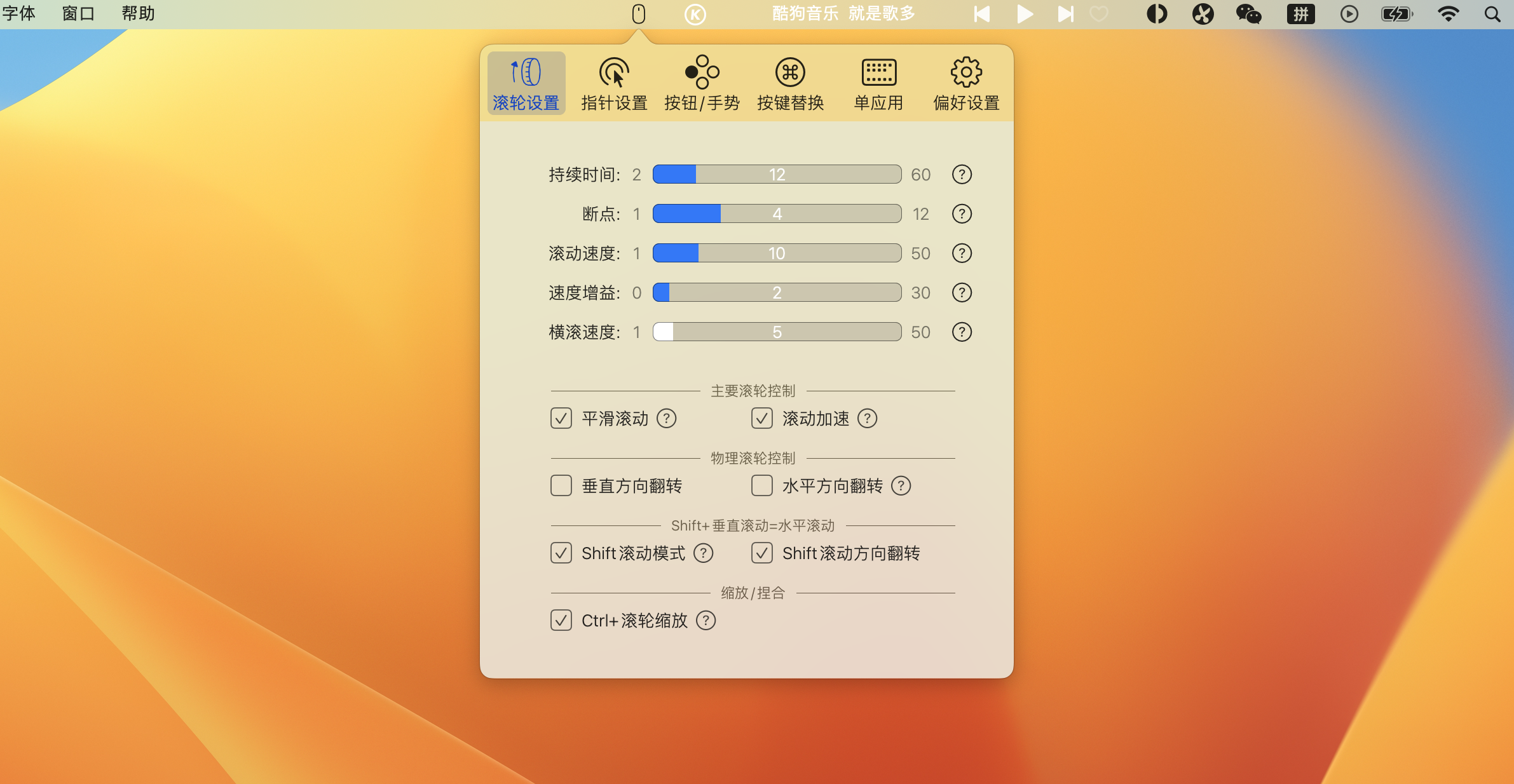
Task: Uncheck Ctrl+滚轮缩放 checkbox
Action: pos(561,621)
